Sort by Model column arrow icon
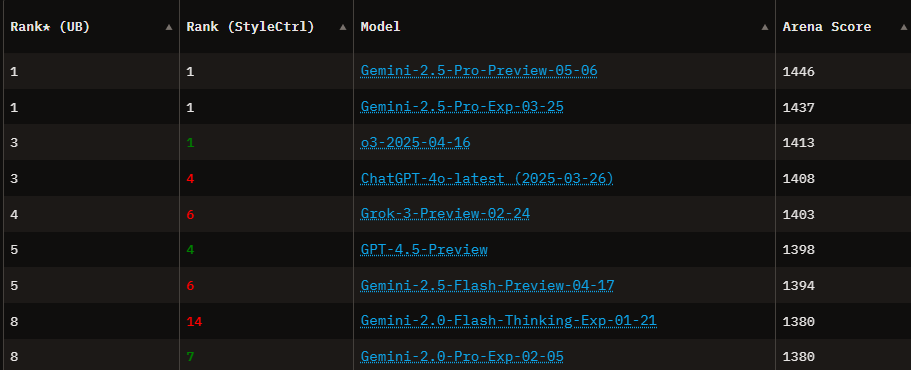Viewport: 911px width, 370px height. pyautogui.click(x=765, y=27)
